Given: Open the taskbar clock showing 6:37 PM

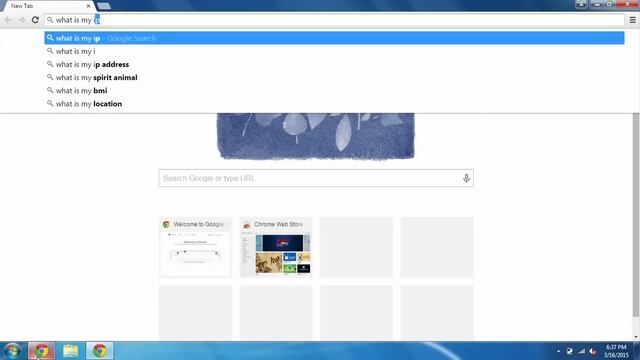Looking at the screenshot, I should tap(616, 351).
